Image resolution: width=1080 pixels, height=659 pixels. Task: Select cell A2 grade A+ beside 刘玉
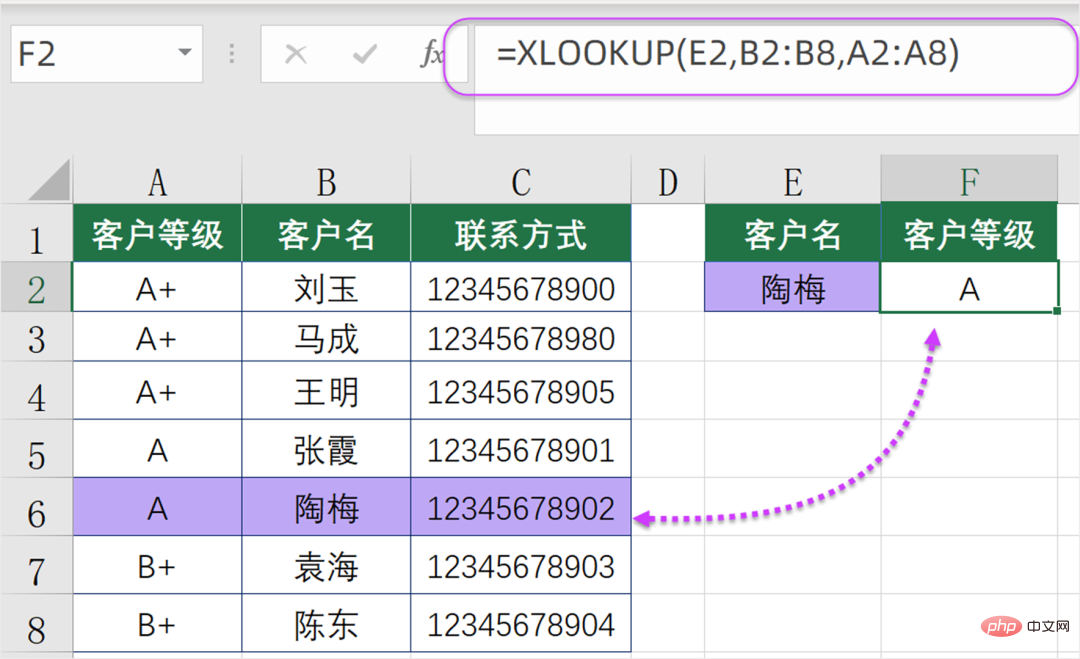click(158, 287)
